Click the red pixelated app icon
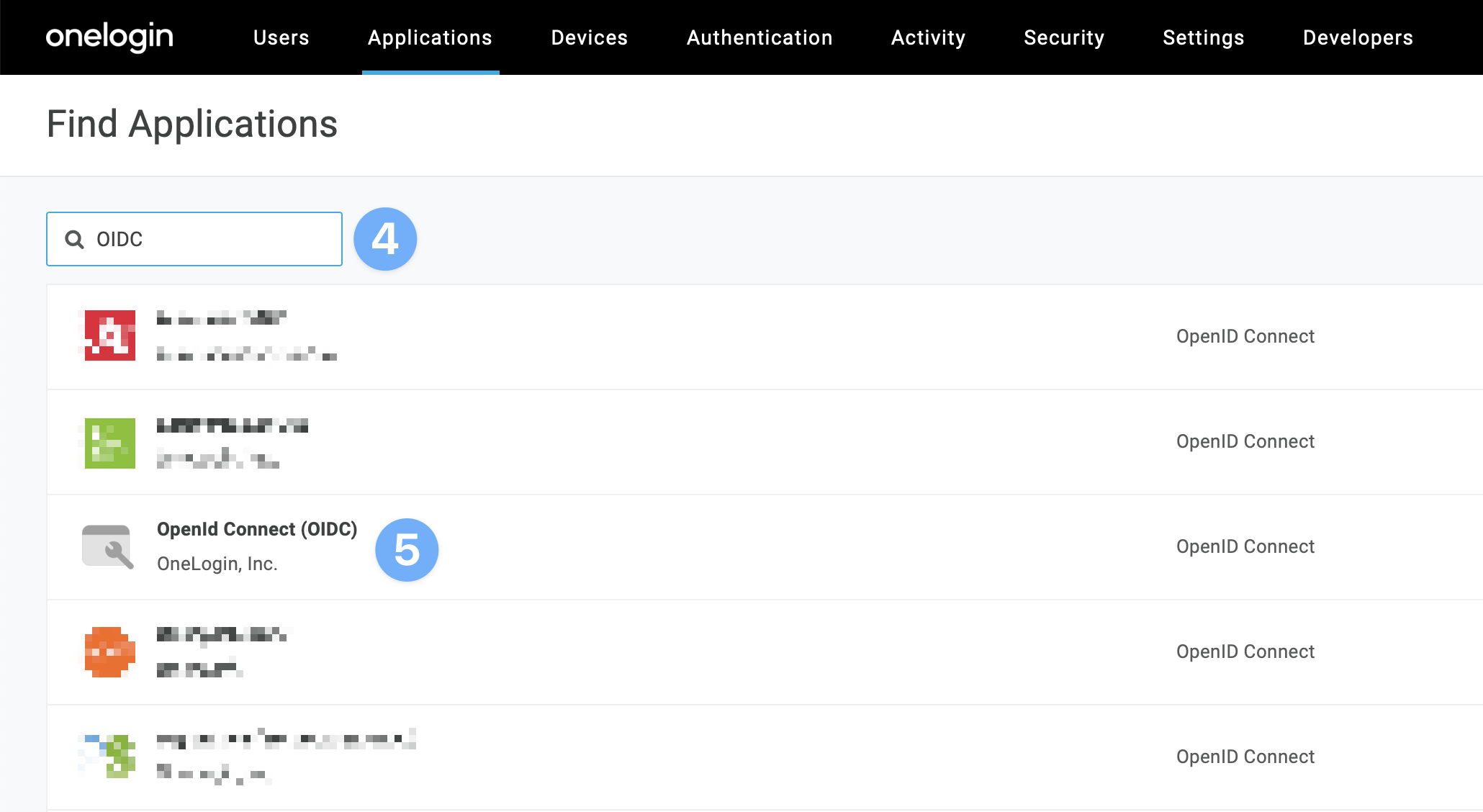This screenshot has height=812, width=1483. click(109, 335)
